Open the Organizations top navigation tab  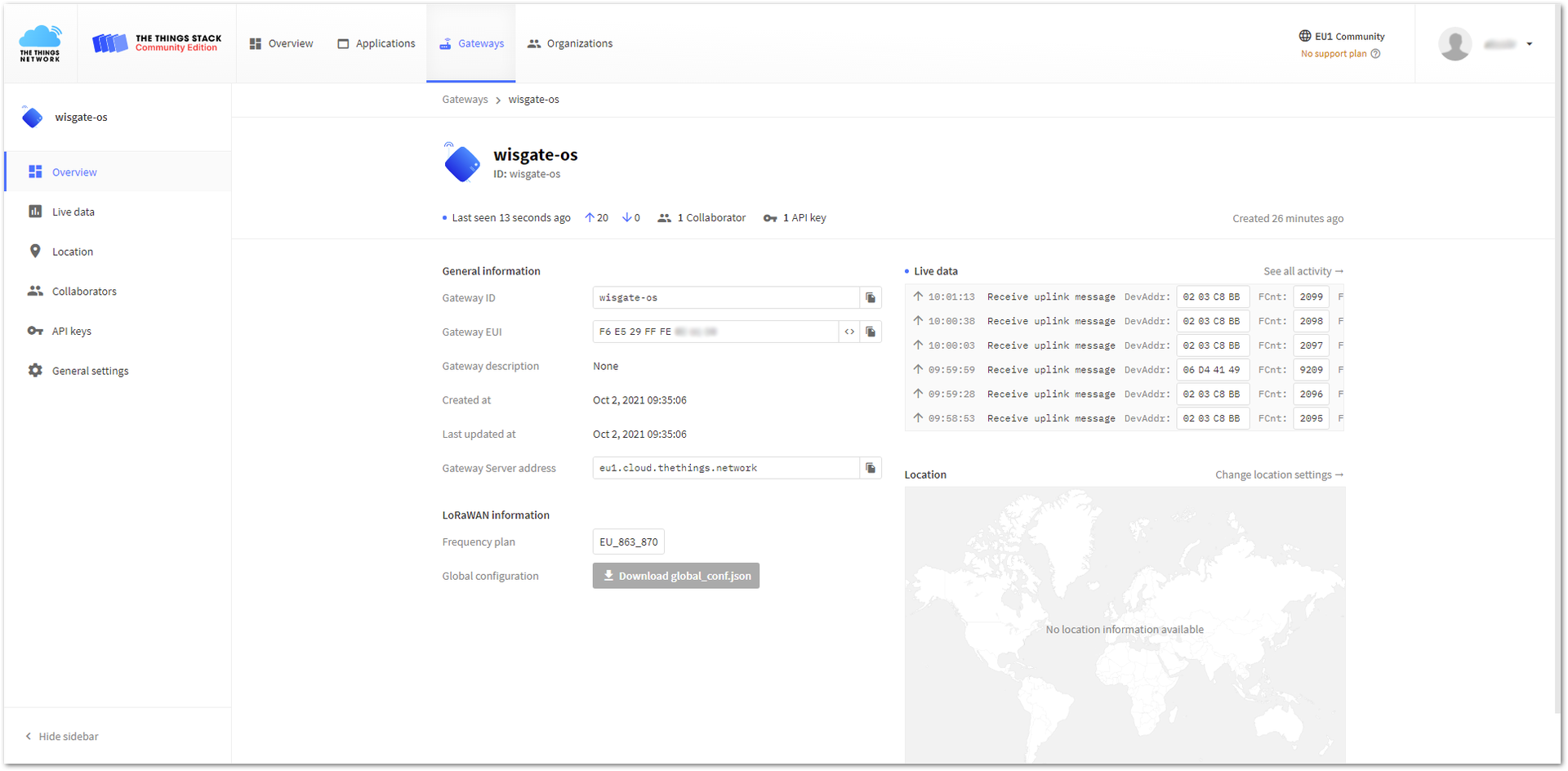tap(570, 43)
